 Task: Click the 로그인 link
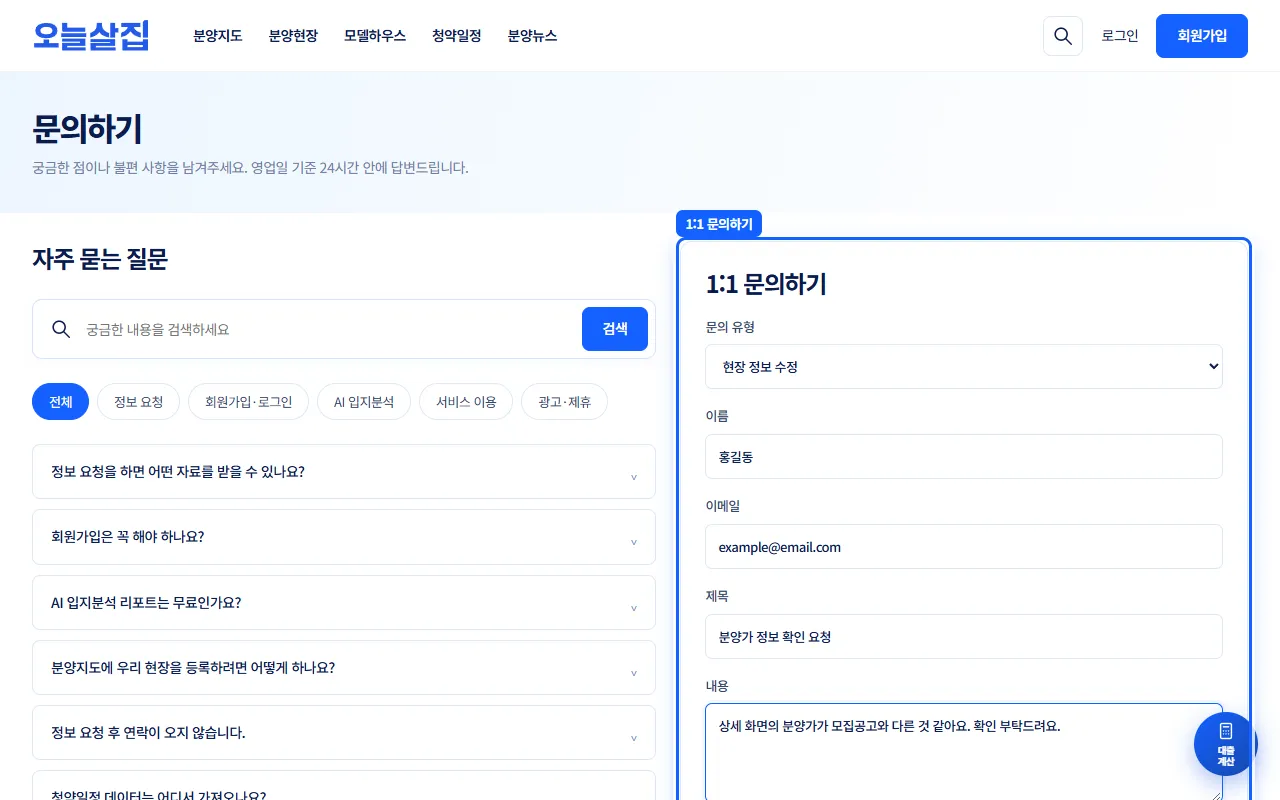pyautogui.click(x=1120, y=36)
